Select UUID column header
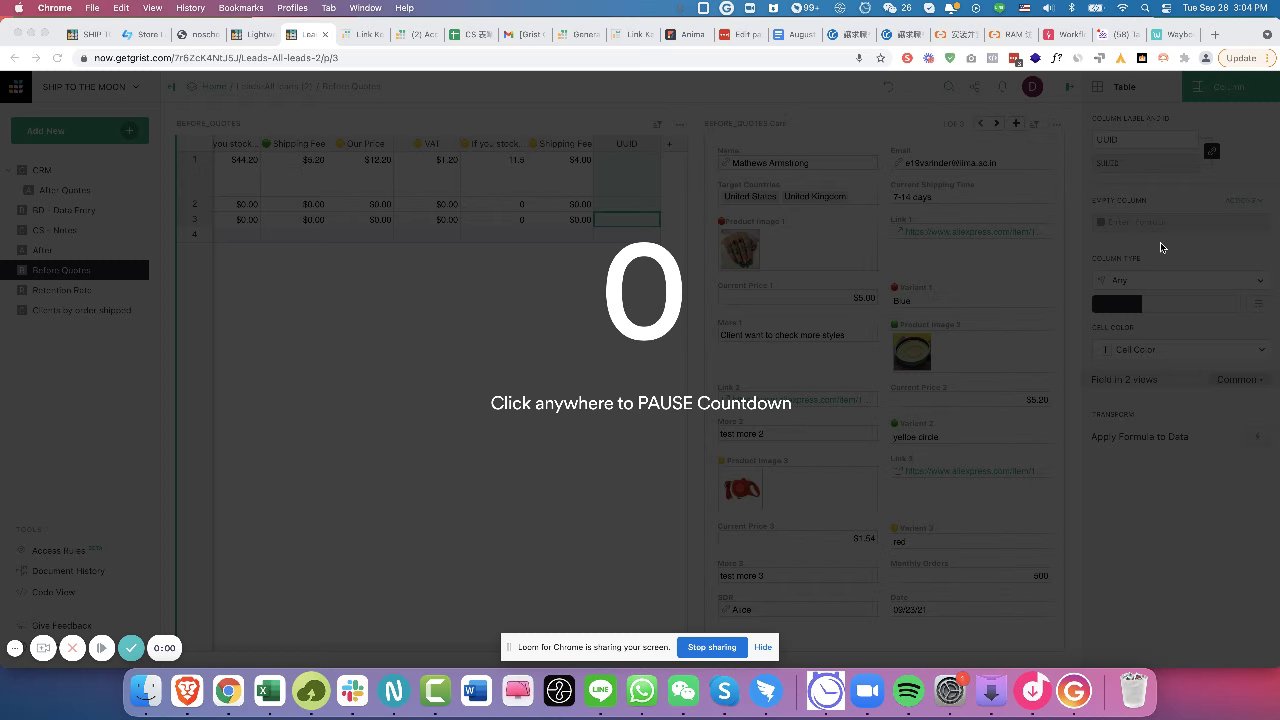 pos(627,144)
